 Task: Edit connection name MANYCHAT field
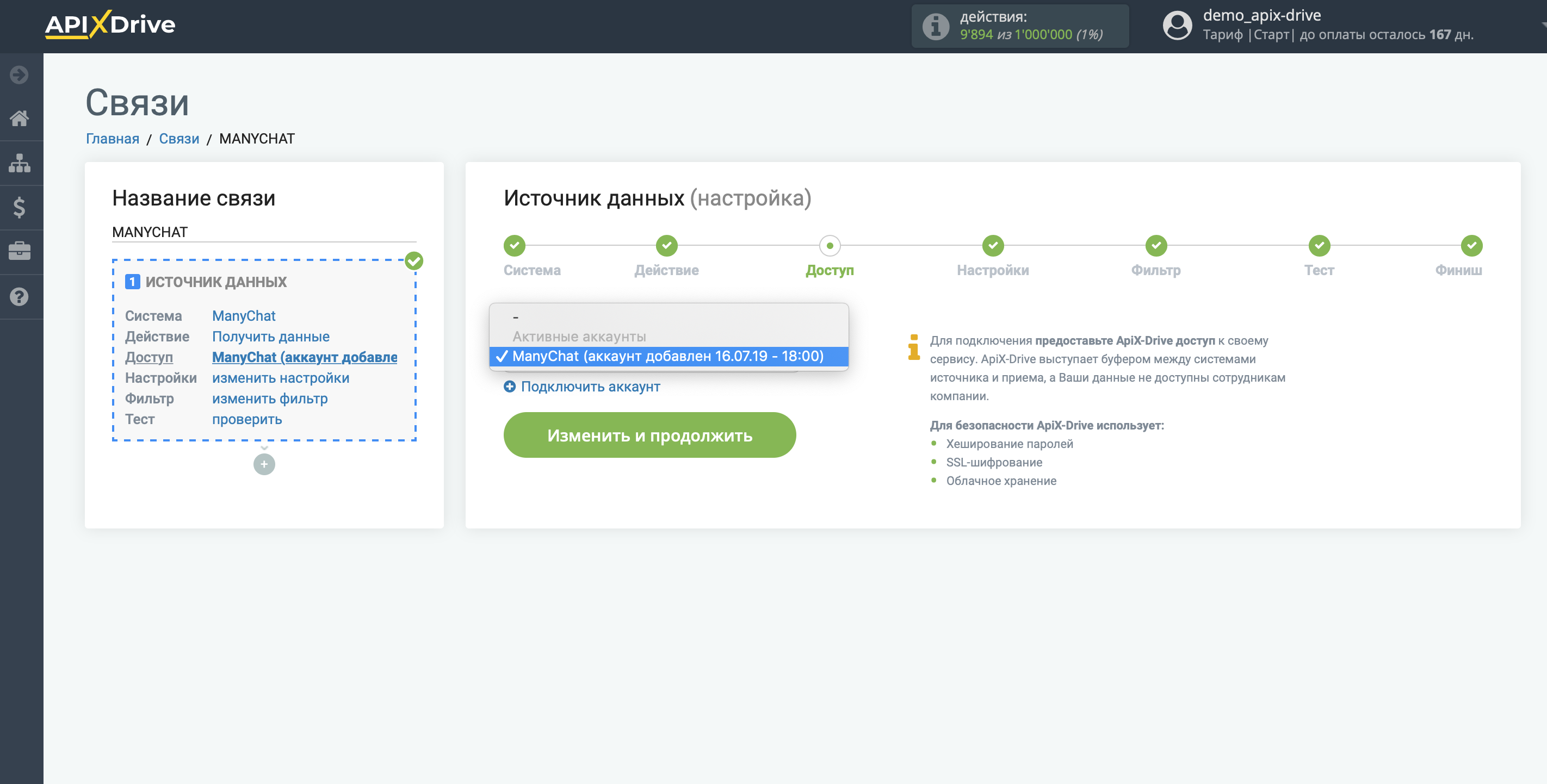(264, 232)
